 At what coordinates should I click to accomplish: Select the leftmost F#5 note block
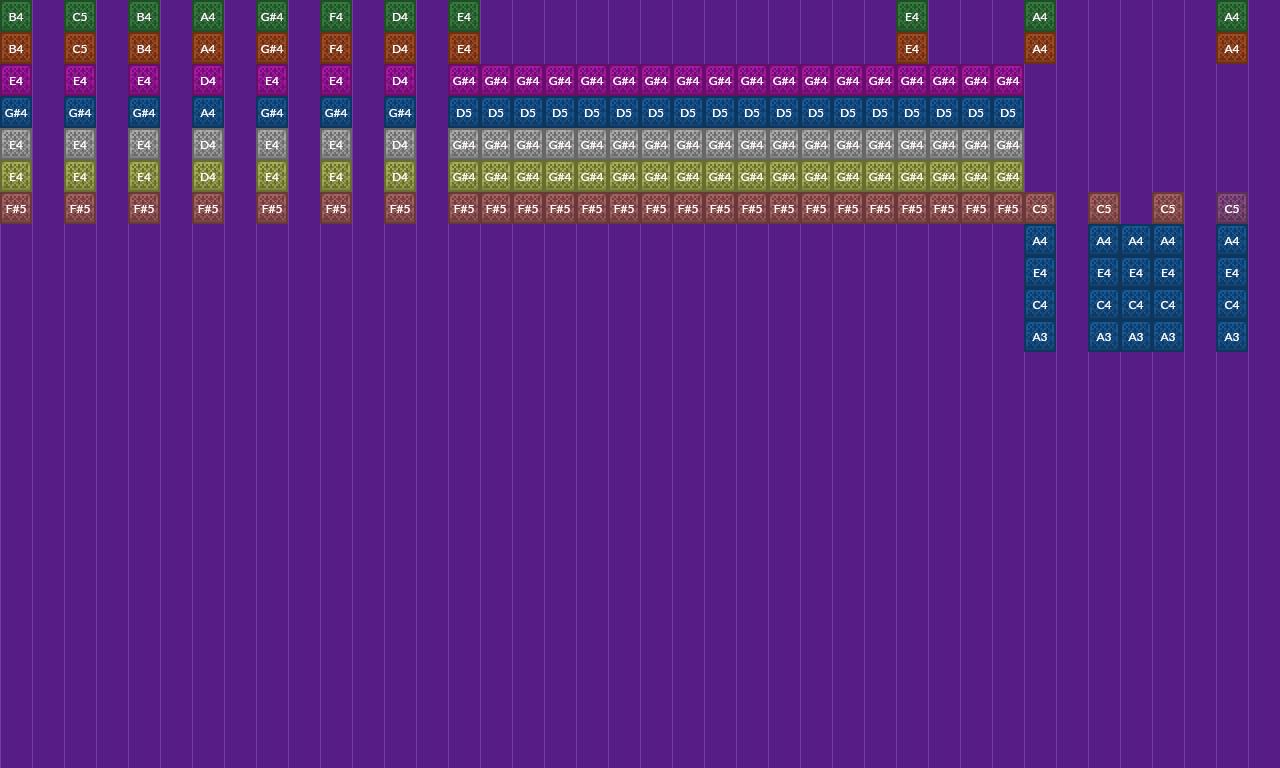pos(16,208)
